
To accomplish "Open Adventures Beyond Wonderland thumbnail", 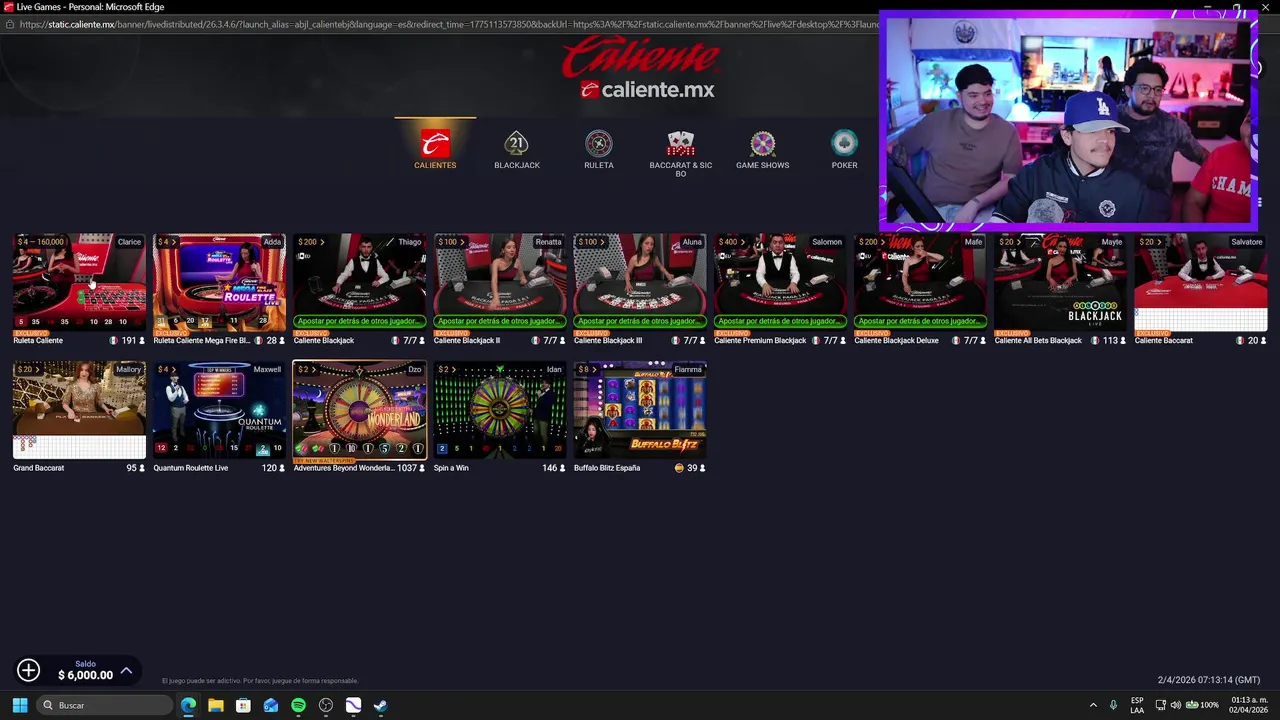I will click(359, 410).
